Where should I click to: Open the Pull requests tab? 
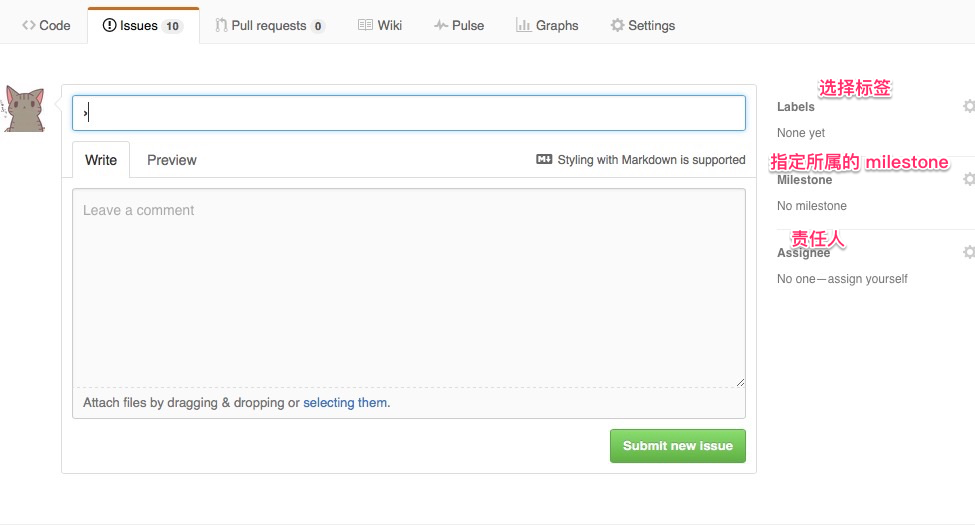coord(269,25)
